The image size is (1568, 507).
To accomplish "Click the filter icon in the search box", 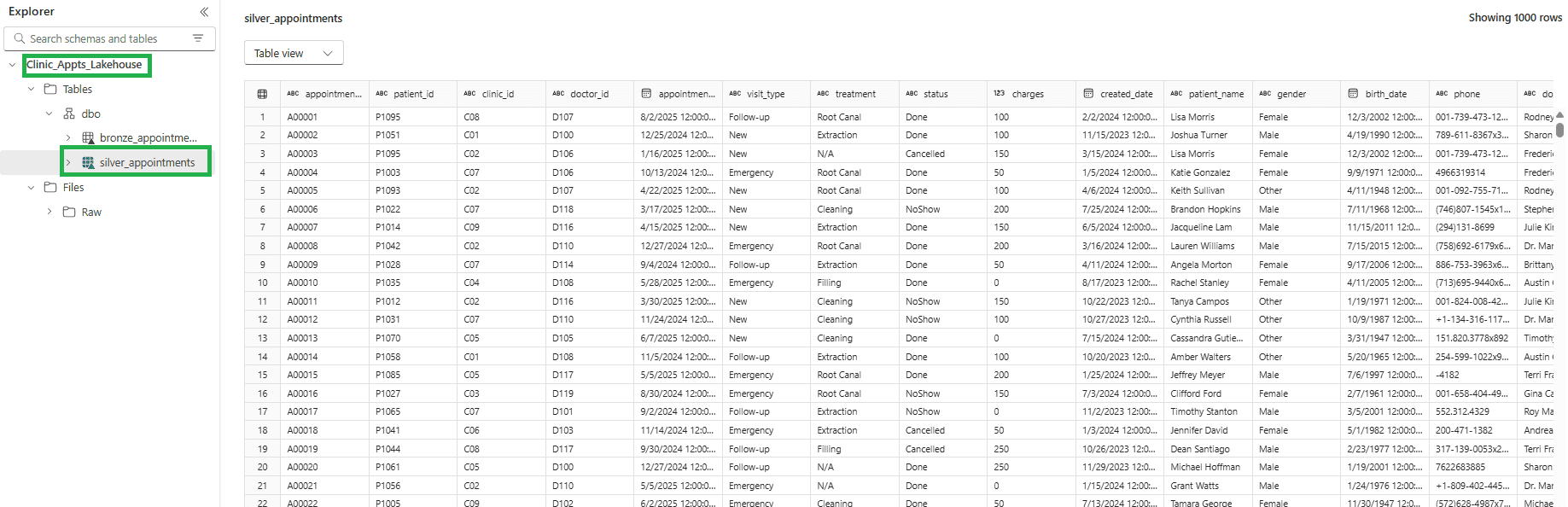I will (198, 38).
